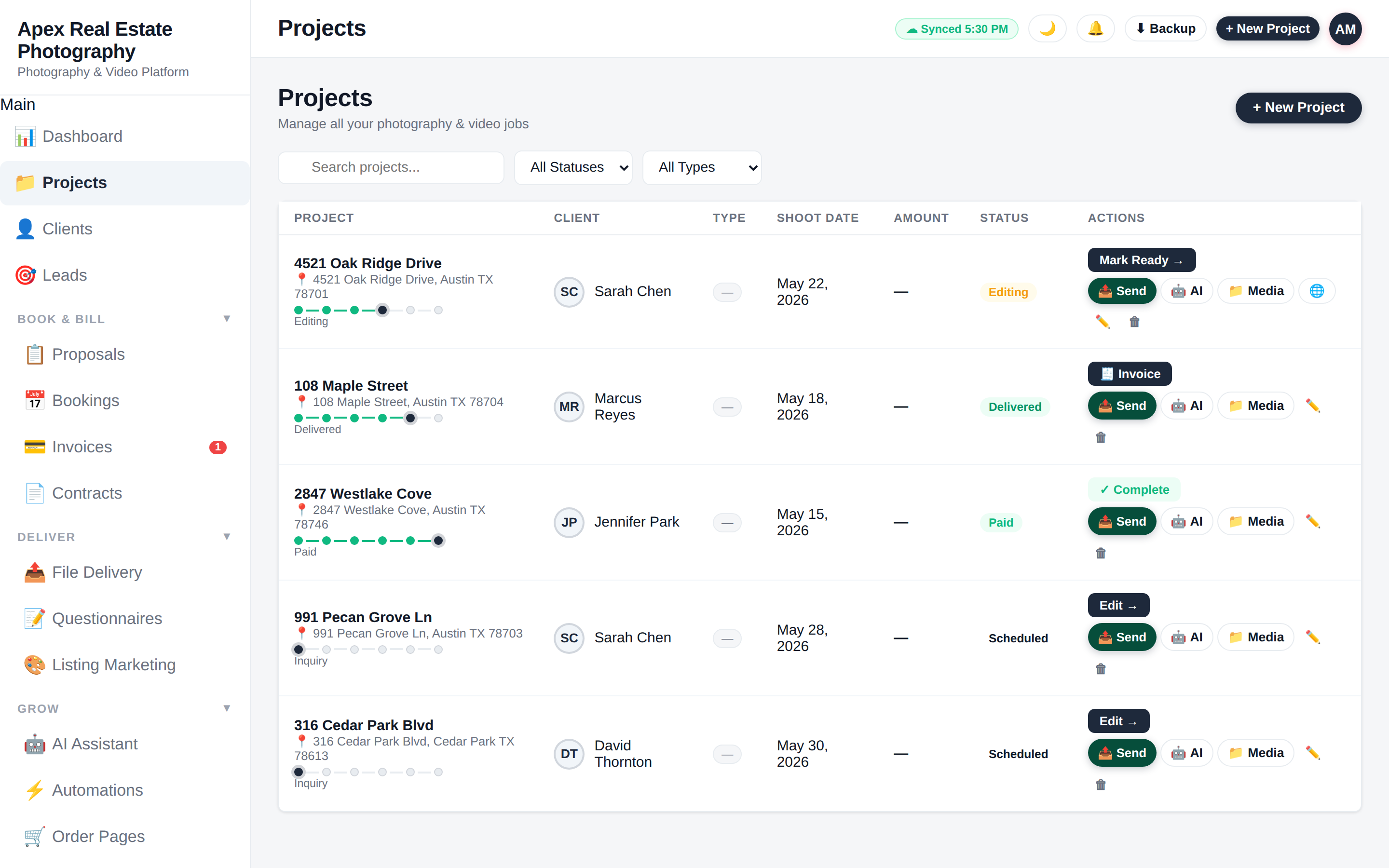The image size is (1389, 868).
Task: Open the AM user avatar
Action: tap(1345, 29)
